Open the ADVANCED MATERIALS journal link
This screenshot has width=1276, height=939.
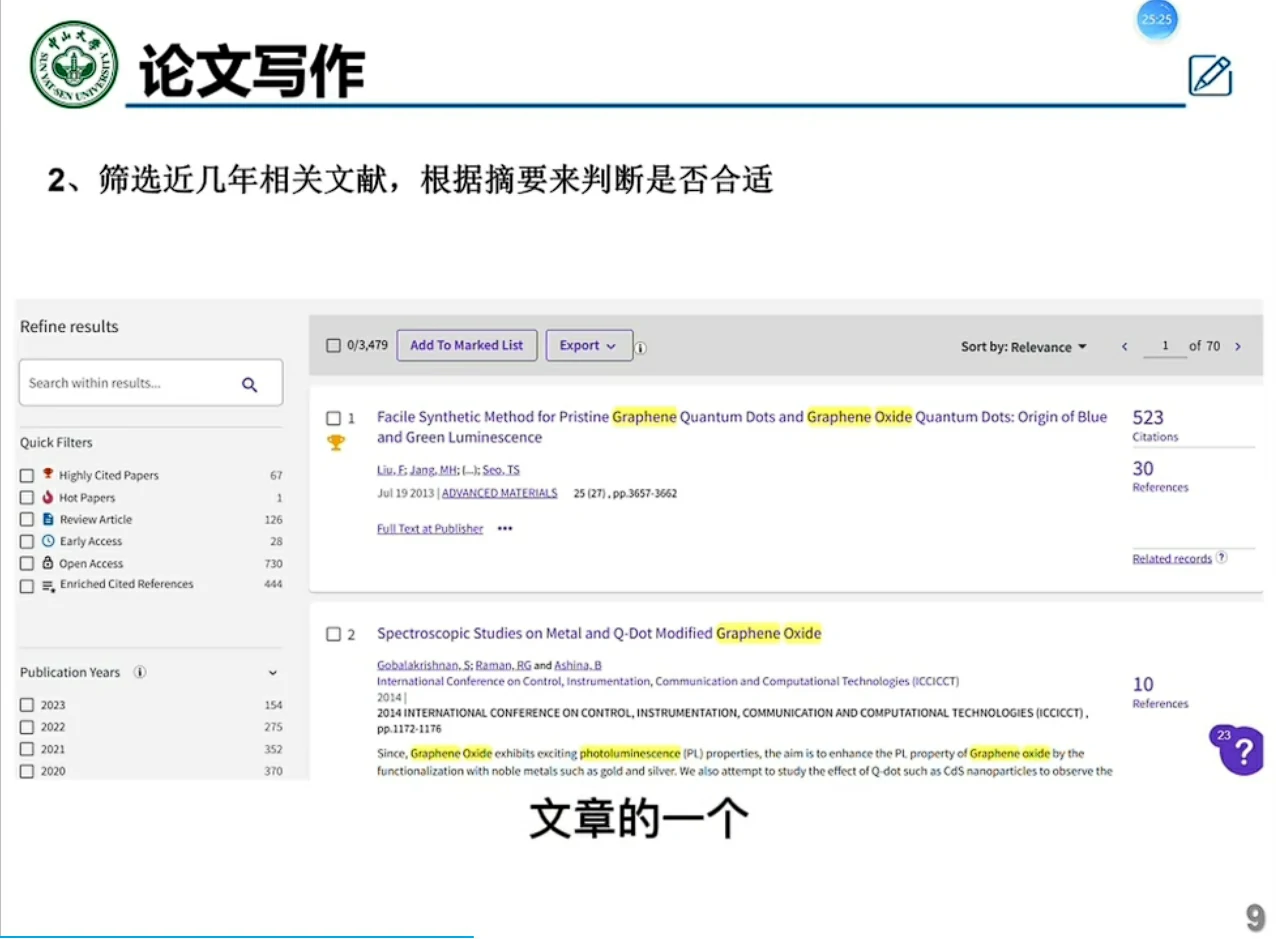499,493
